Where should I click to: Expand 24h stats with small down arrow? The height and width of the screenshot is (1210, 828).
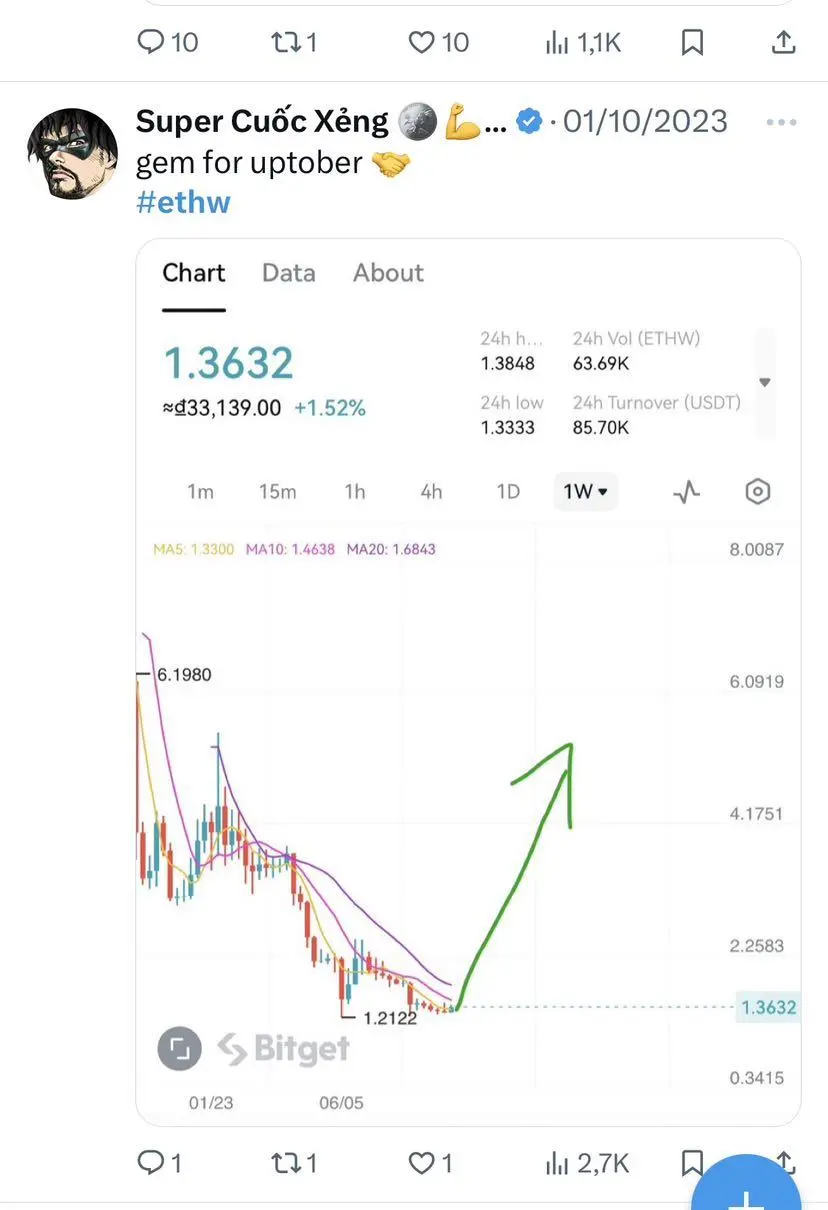point(765,382)
